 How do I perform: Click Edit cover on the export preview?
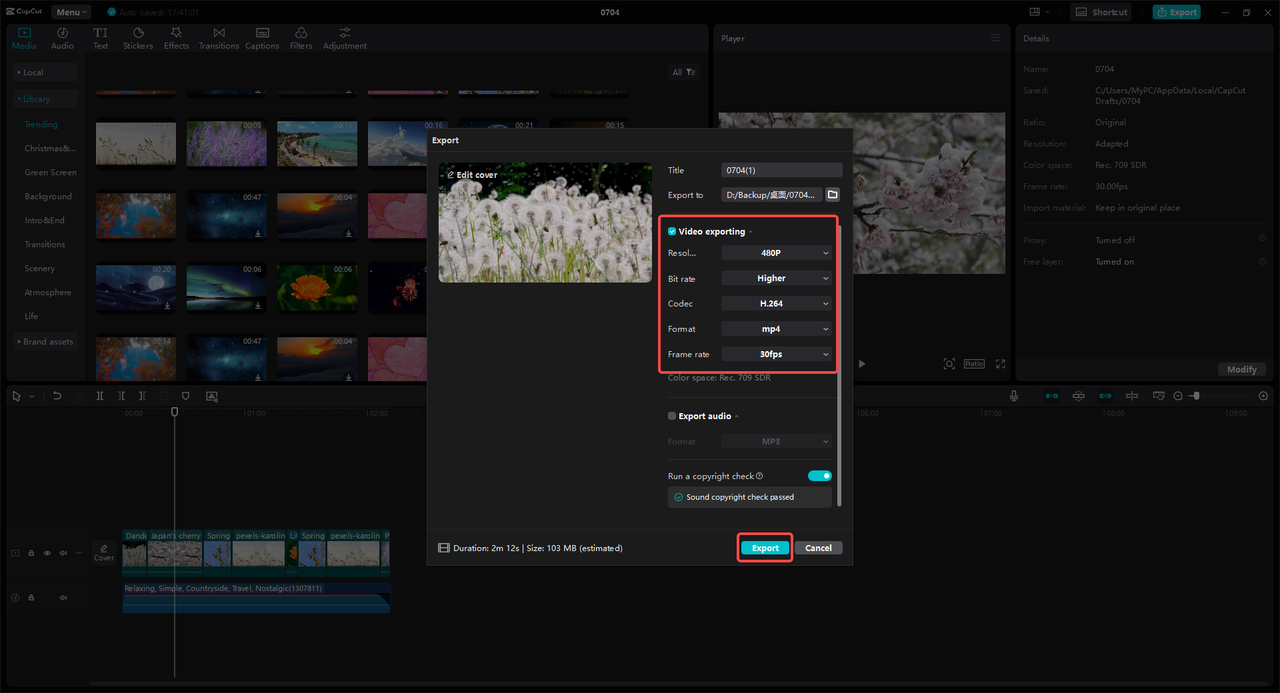(472, 175)
